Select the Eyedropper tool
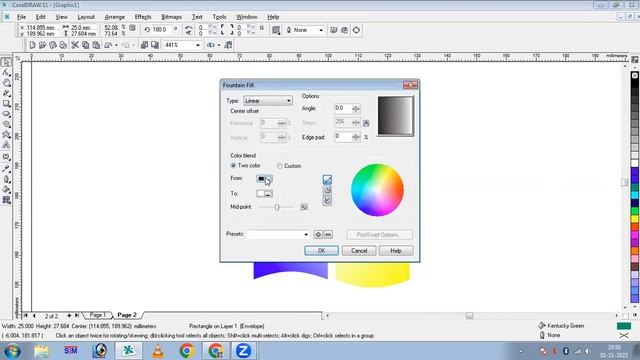640x360 pixels. click(6, 168)
